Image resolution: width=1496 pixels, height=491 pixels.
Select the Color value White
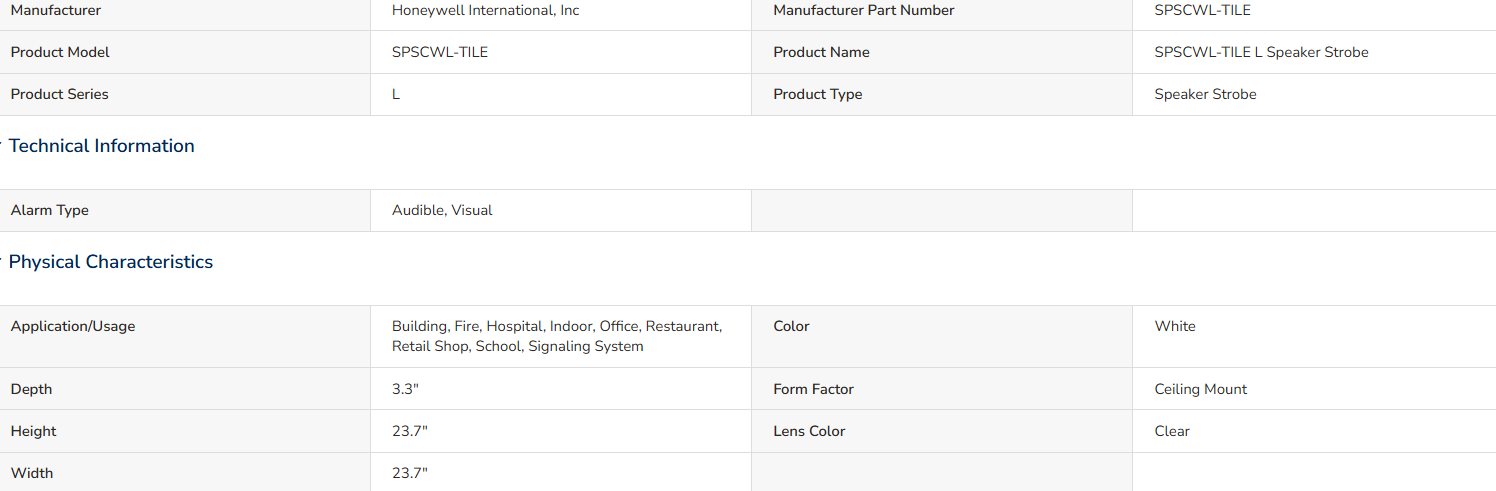click(x=1175, y=326)
